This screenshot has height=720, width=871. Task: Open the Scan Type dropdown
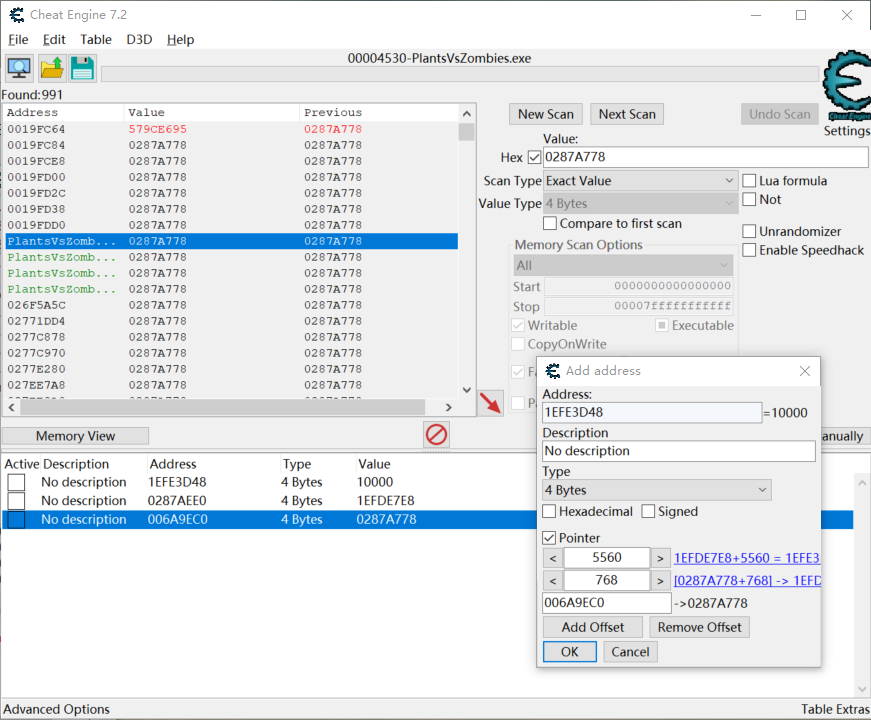640,181
